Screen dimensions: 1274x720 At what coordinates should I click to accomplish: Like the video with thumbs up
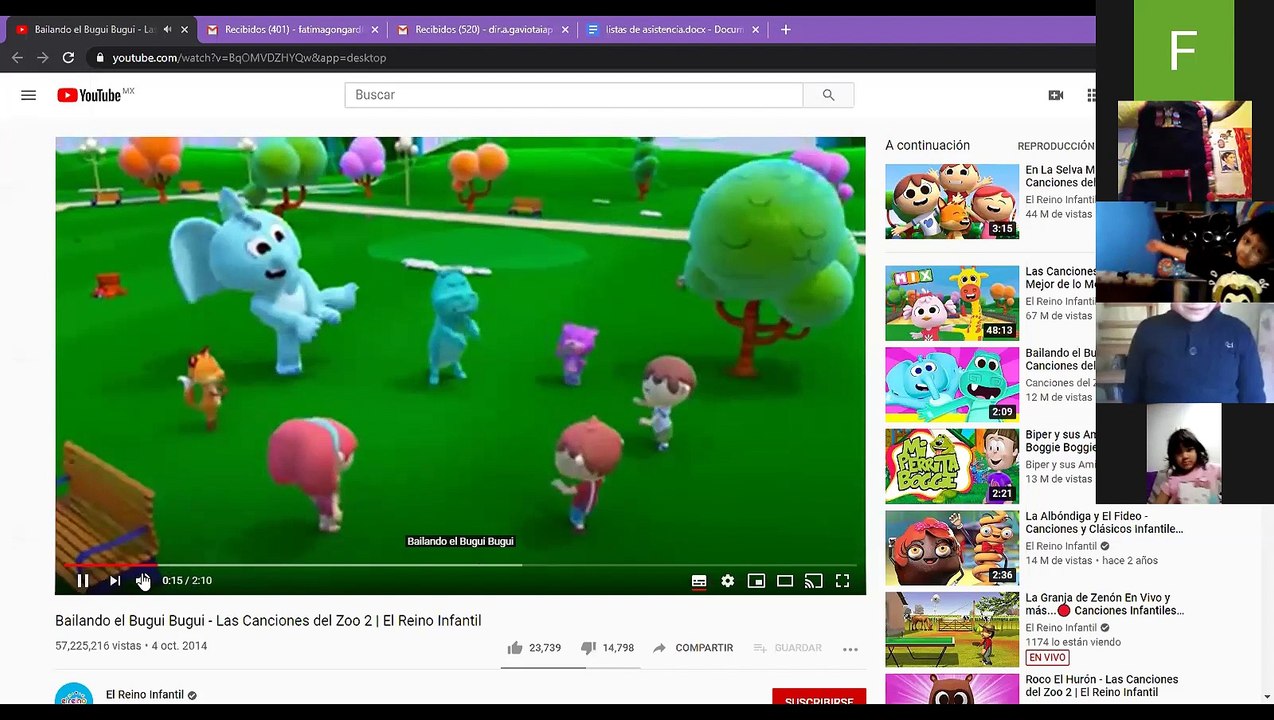(515, 648)
